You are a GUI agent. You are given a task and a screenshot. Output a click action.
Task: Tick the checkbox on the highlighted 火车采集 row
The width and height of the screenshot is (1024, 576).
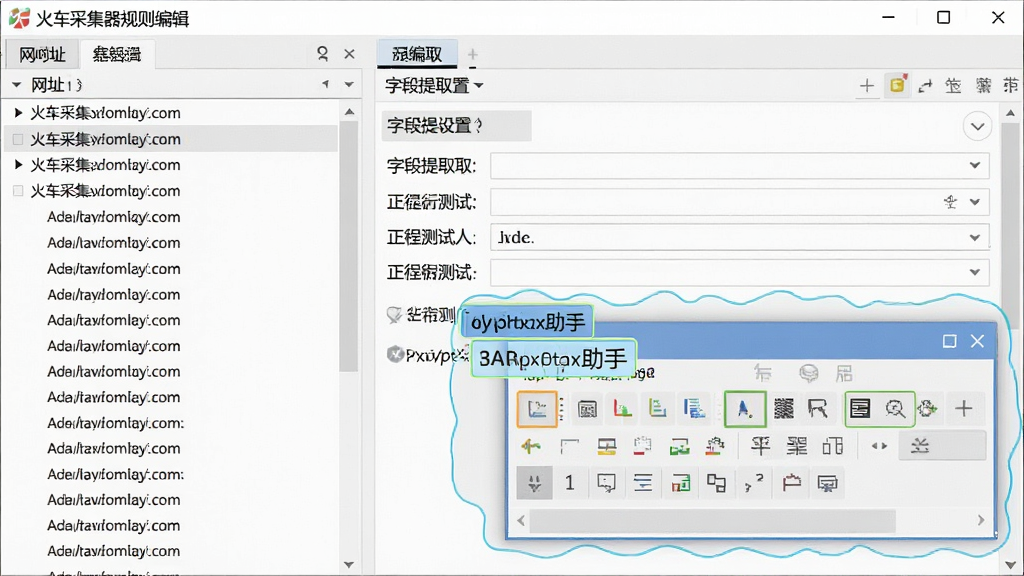[x=18, y=139]
